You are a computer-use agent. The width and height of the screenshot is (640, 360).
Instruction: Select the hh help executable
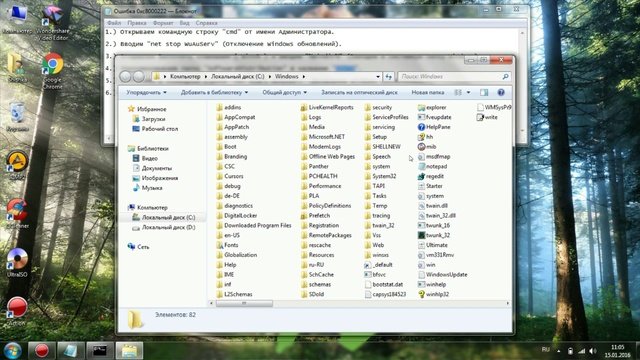425,137
